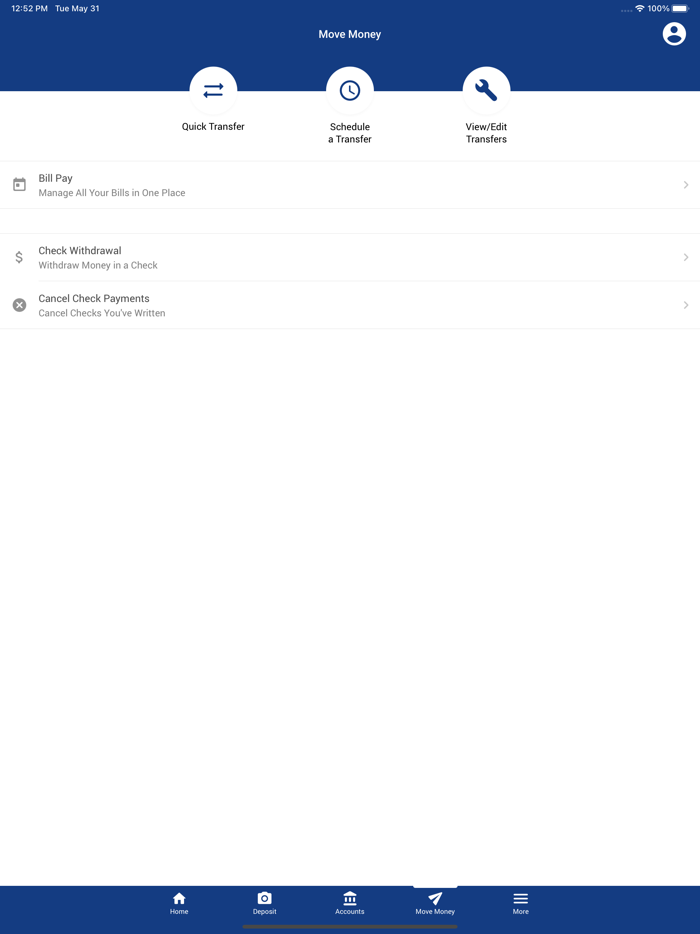Open Manage All Your Bills in One Place
This screenshot has width=700, height=934.
click(x=112, y=193)
